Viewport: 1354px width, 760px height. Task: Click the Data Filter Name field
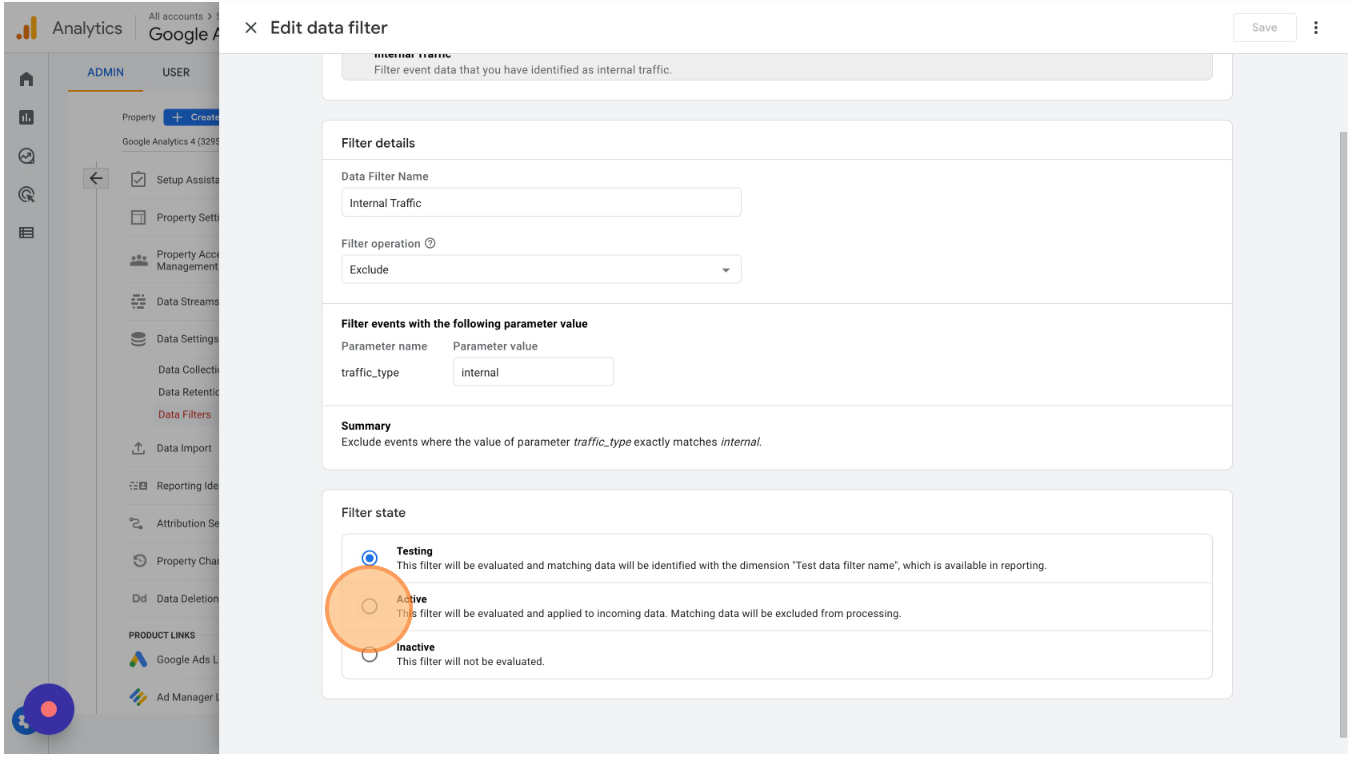pyautogui.click(x=541, y=203)
